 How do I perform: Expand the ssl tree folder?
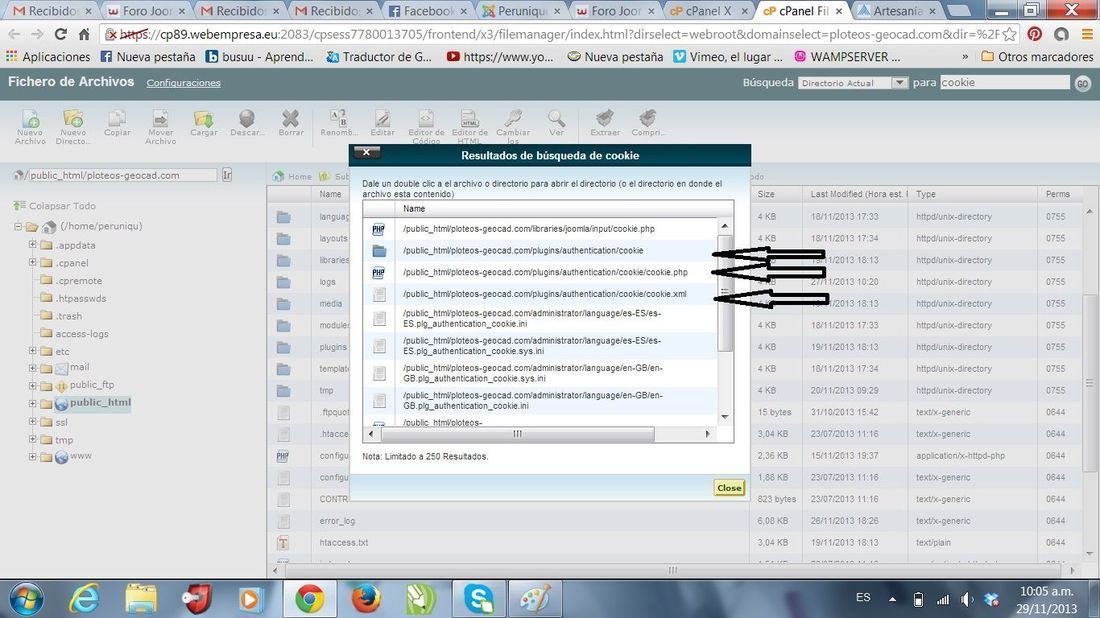[x=32, y=422]
